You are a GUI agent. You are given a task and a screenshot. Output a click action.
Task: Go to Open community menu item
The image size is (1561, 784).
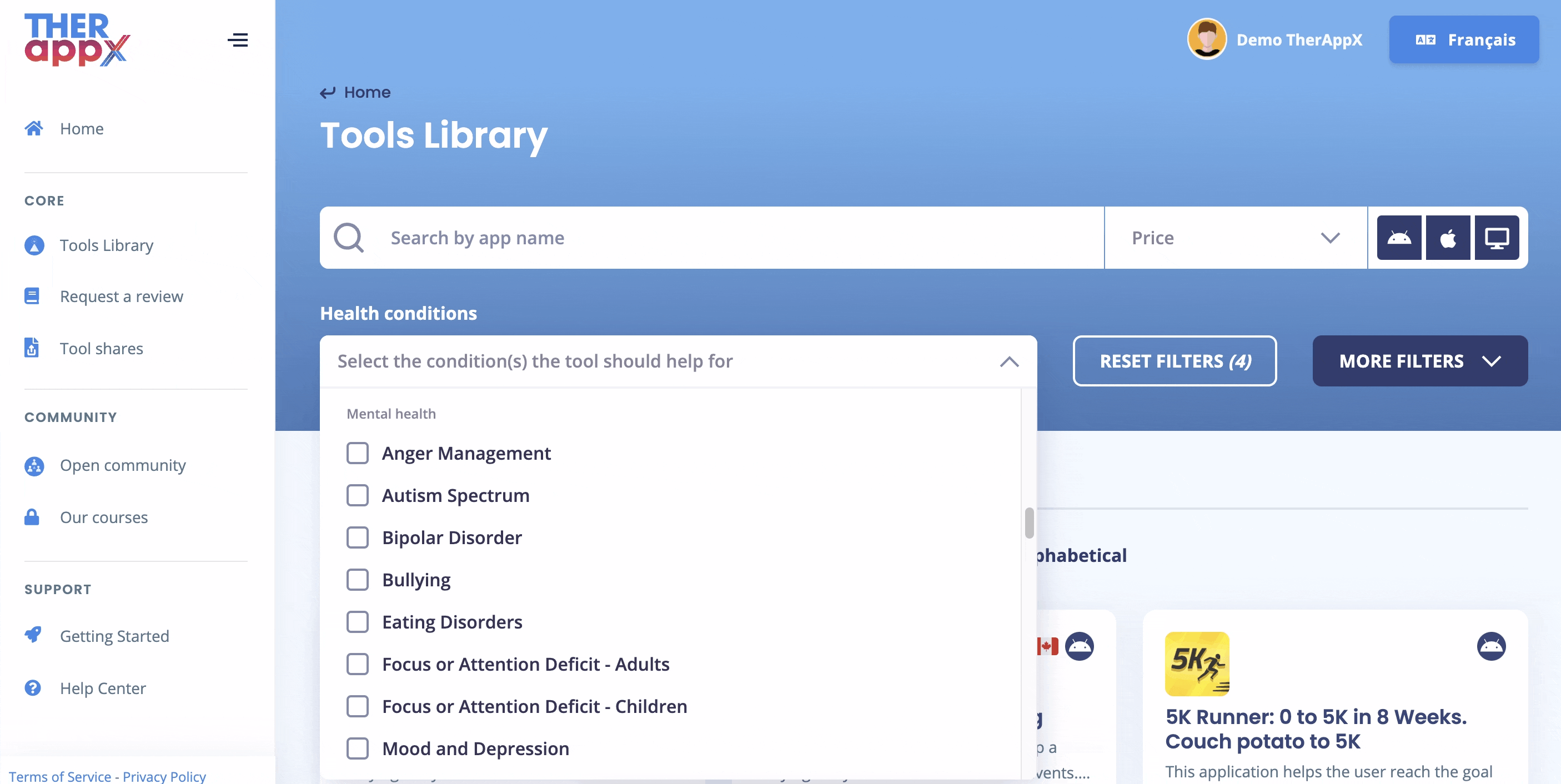click(122, 465)
